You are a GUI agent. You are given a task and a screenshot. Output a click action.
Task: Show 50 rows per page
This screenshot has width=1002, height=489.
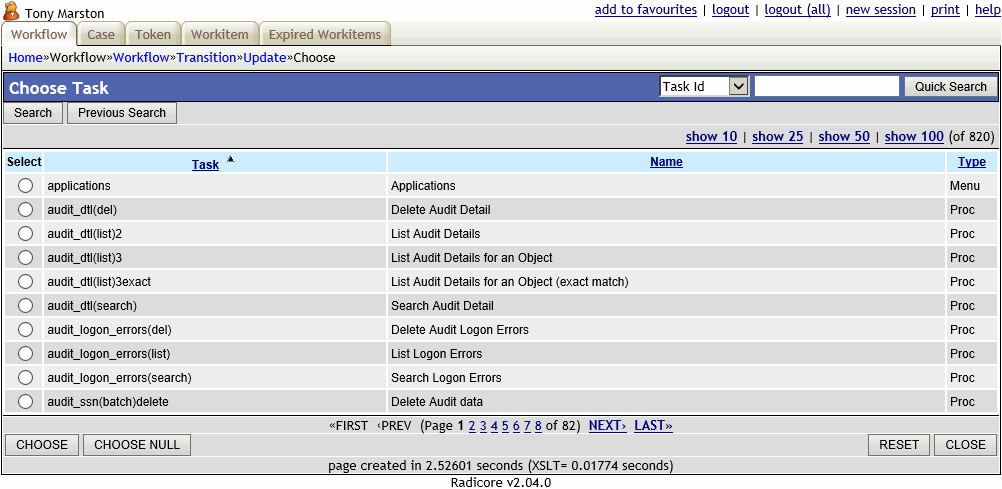tap(843, 137)
